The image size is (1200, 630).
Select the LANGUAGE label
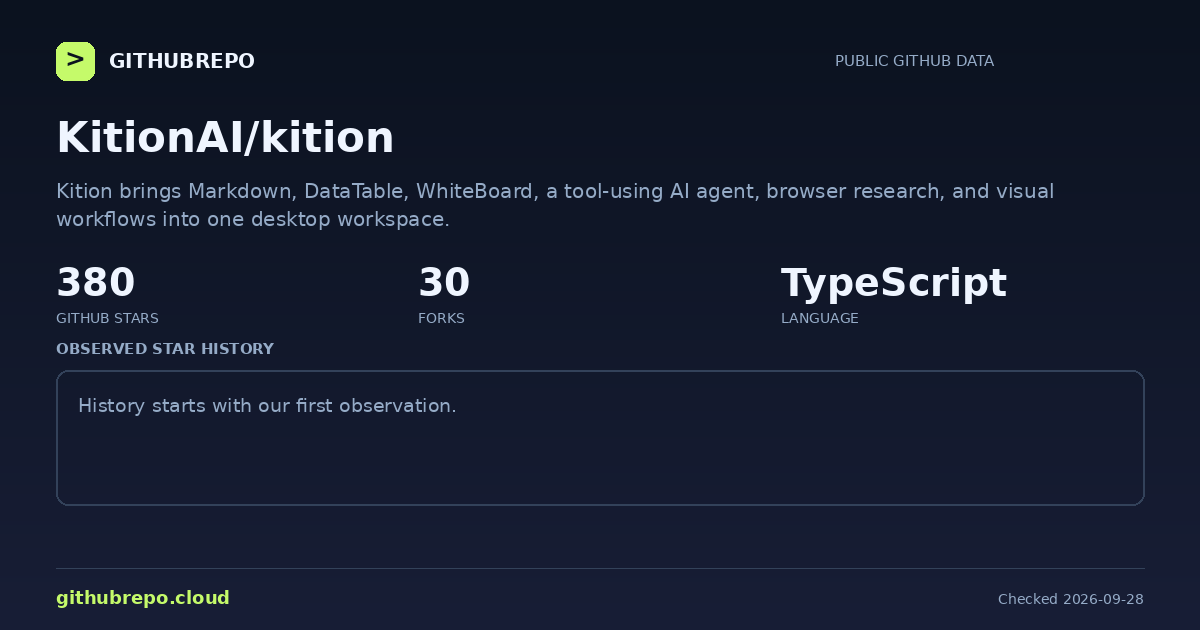819,318
